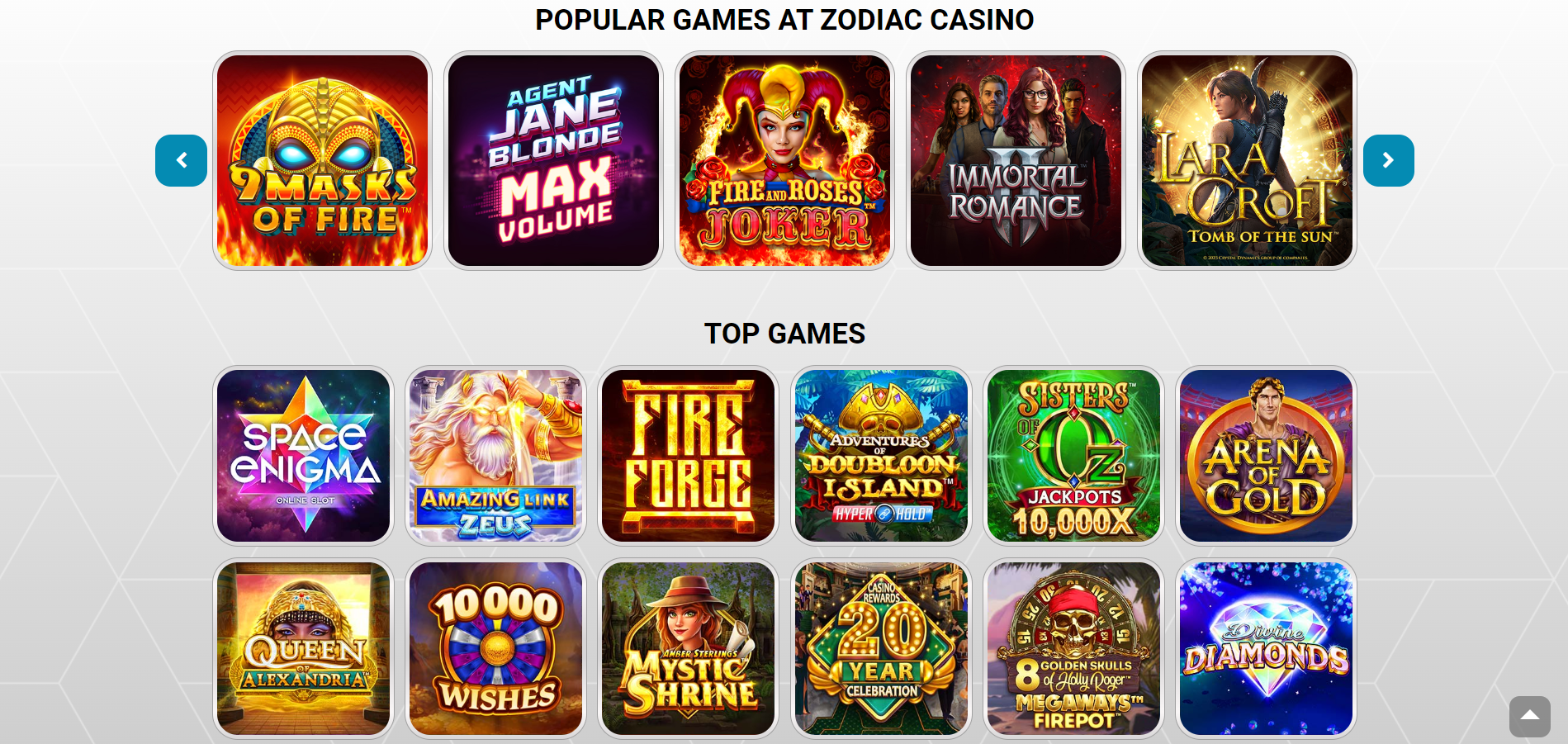Image resolution: width=1568 pixels, height=744 pixels.
Task: Launch the Divine Diamonds game
Action: pos(1266,648)
